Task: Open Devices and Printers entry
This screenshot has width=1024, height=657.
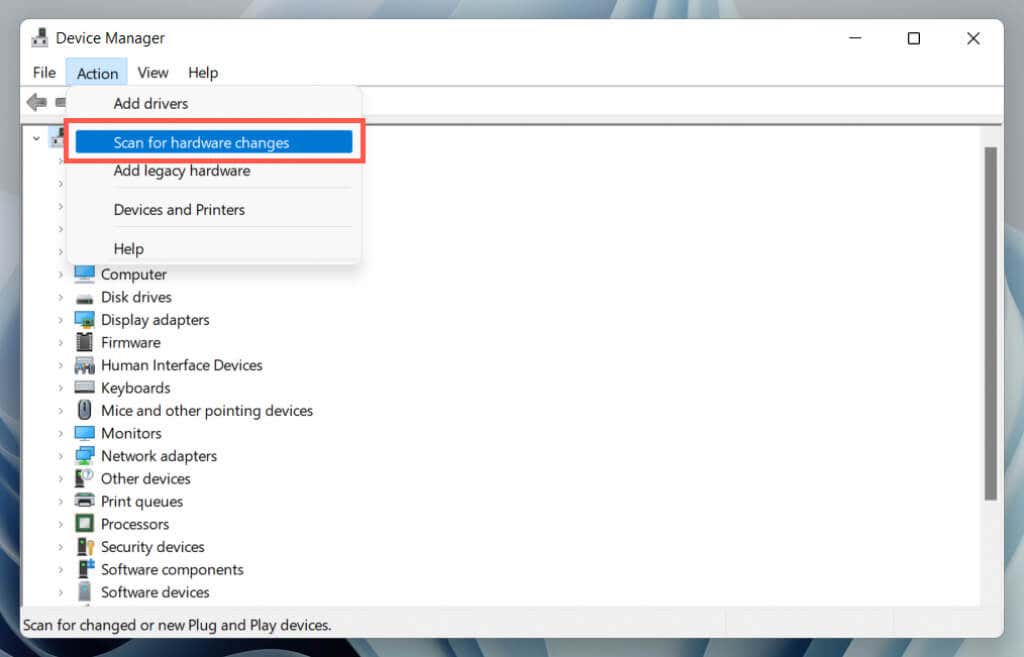Action: point(179,210)
